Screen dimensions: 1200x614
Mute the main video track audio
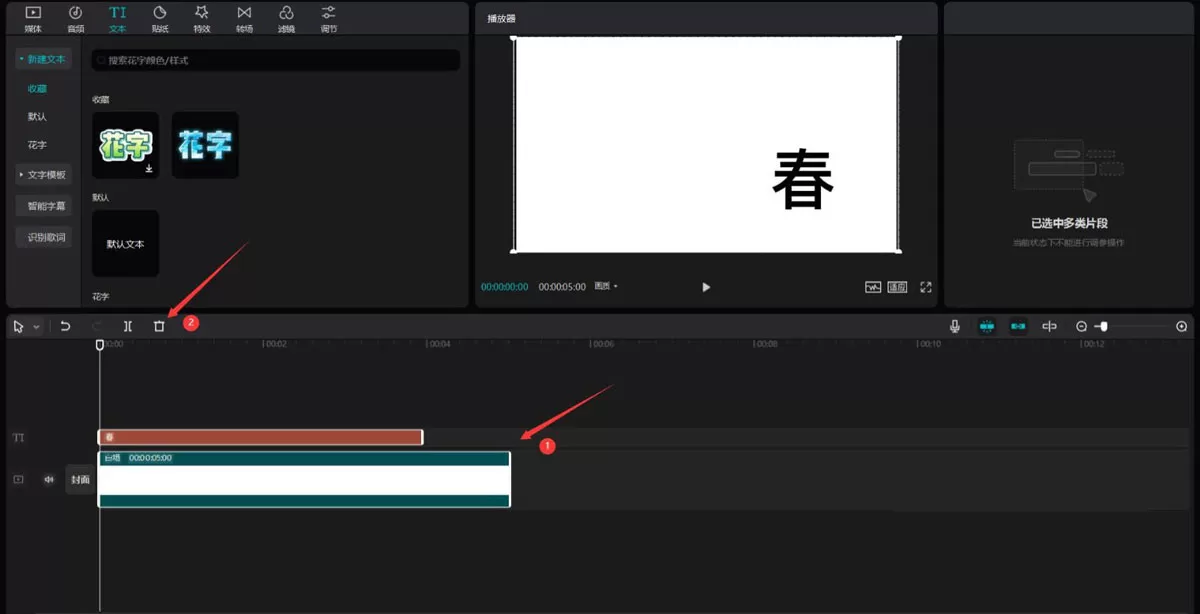coord(48,480)
